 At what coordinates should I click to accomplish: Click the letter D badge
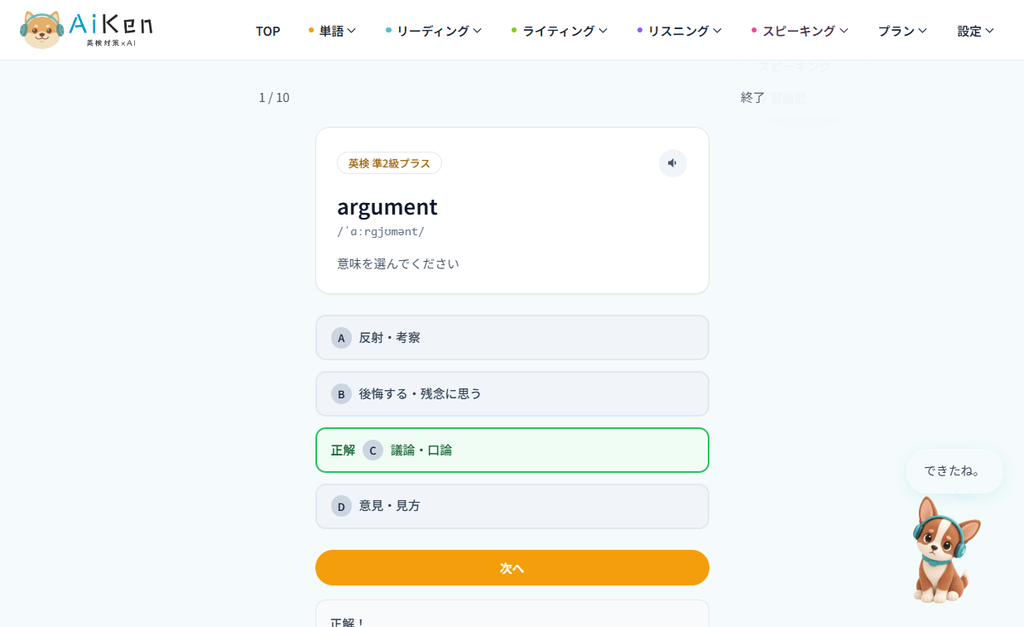(x=341, y=507)
